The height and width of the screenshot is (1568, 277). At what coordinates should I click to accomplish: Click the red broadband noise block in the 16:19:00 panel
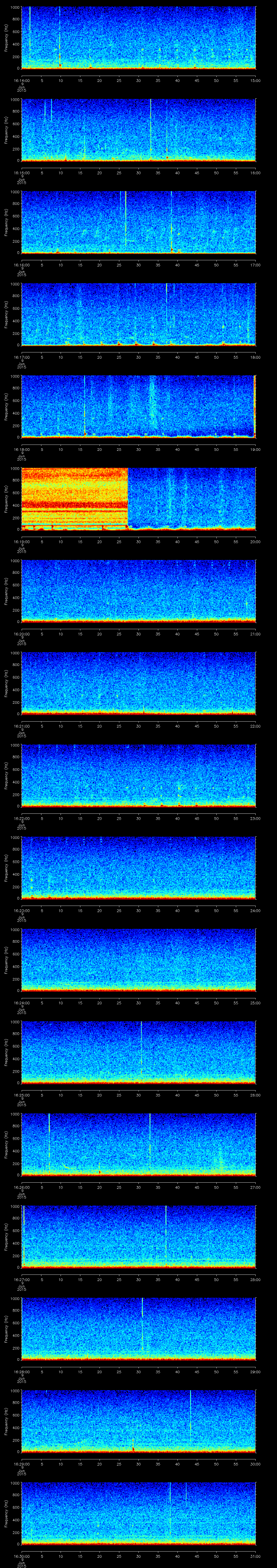pyautogui.click(x=74, y=499)
